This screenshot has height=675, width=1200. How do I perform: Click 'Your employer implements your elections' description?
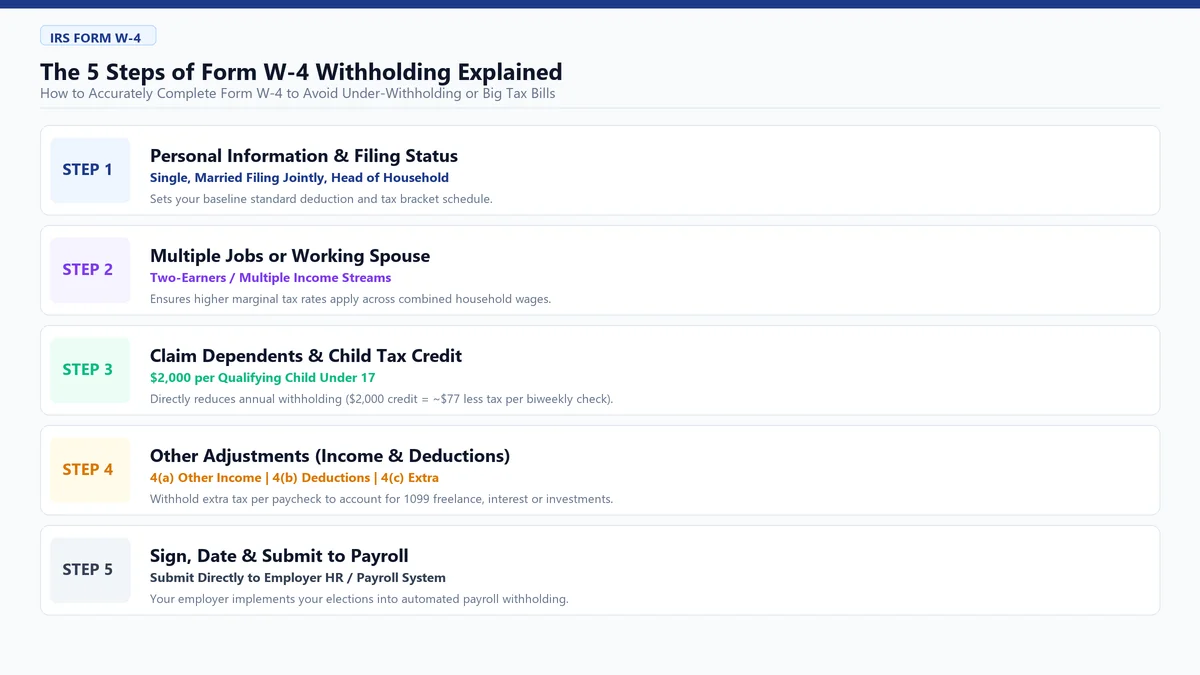click(359, 599)
